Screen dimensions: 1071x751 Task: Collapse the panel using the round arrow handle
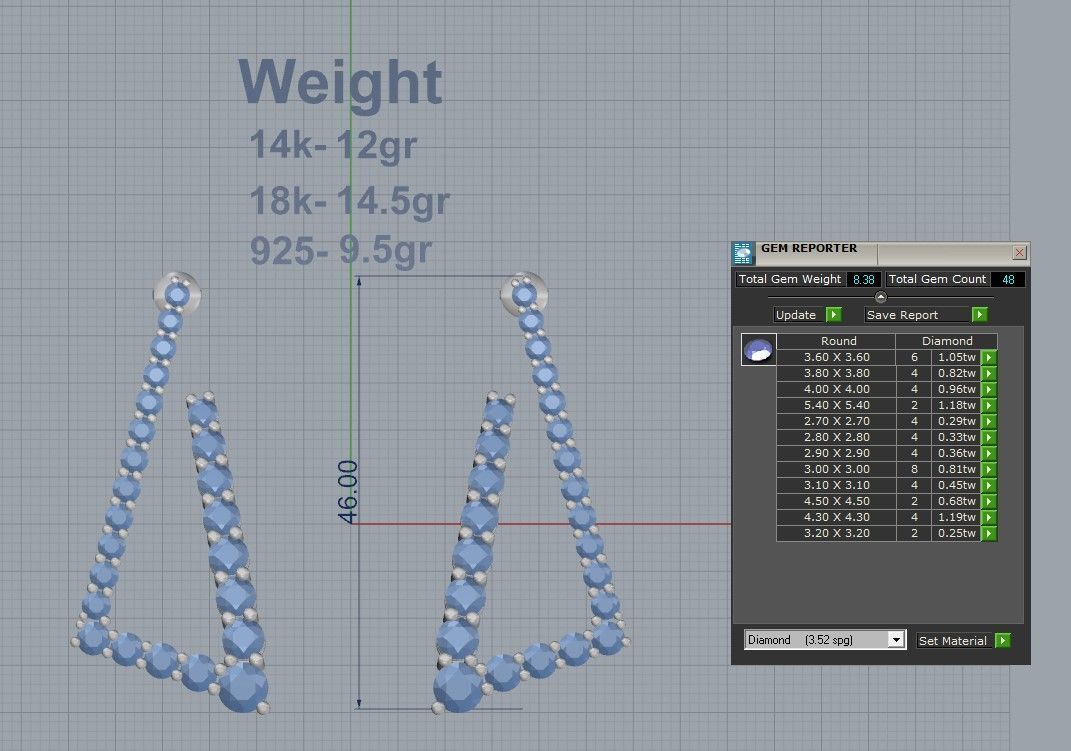click(x=880, y=297)
